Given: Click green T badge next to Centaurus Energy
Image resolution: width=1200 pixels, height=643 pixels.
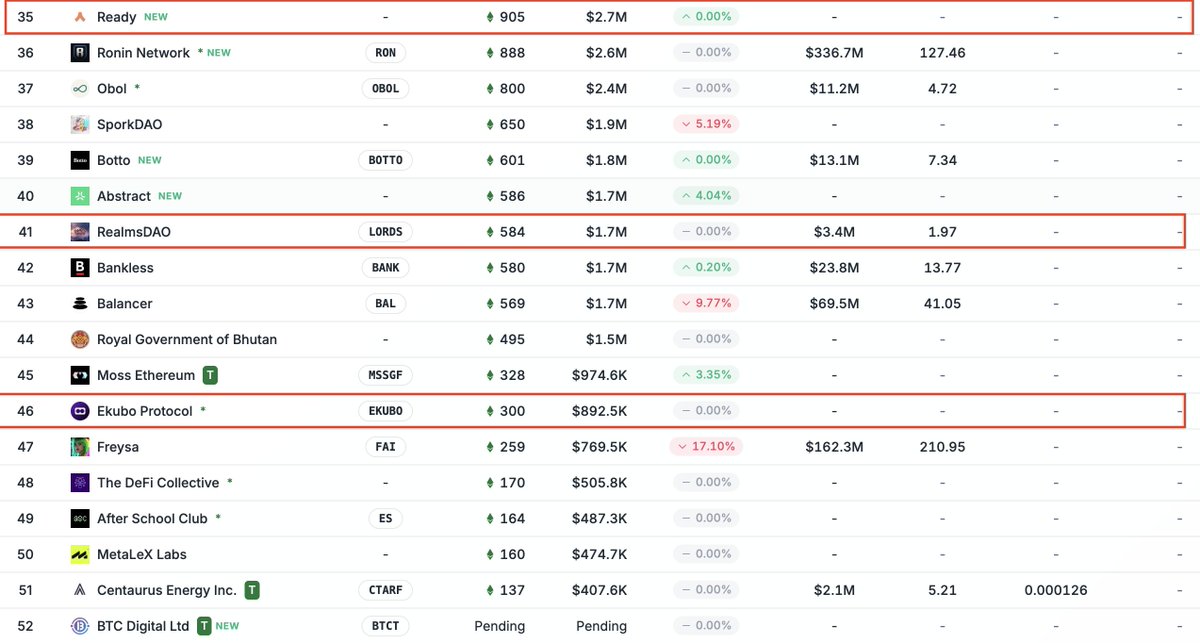Looking at the screenshot, I should (x=252, y=590).
